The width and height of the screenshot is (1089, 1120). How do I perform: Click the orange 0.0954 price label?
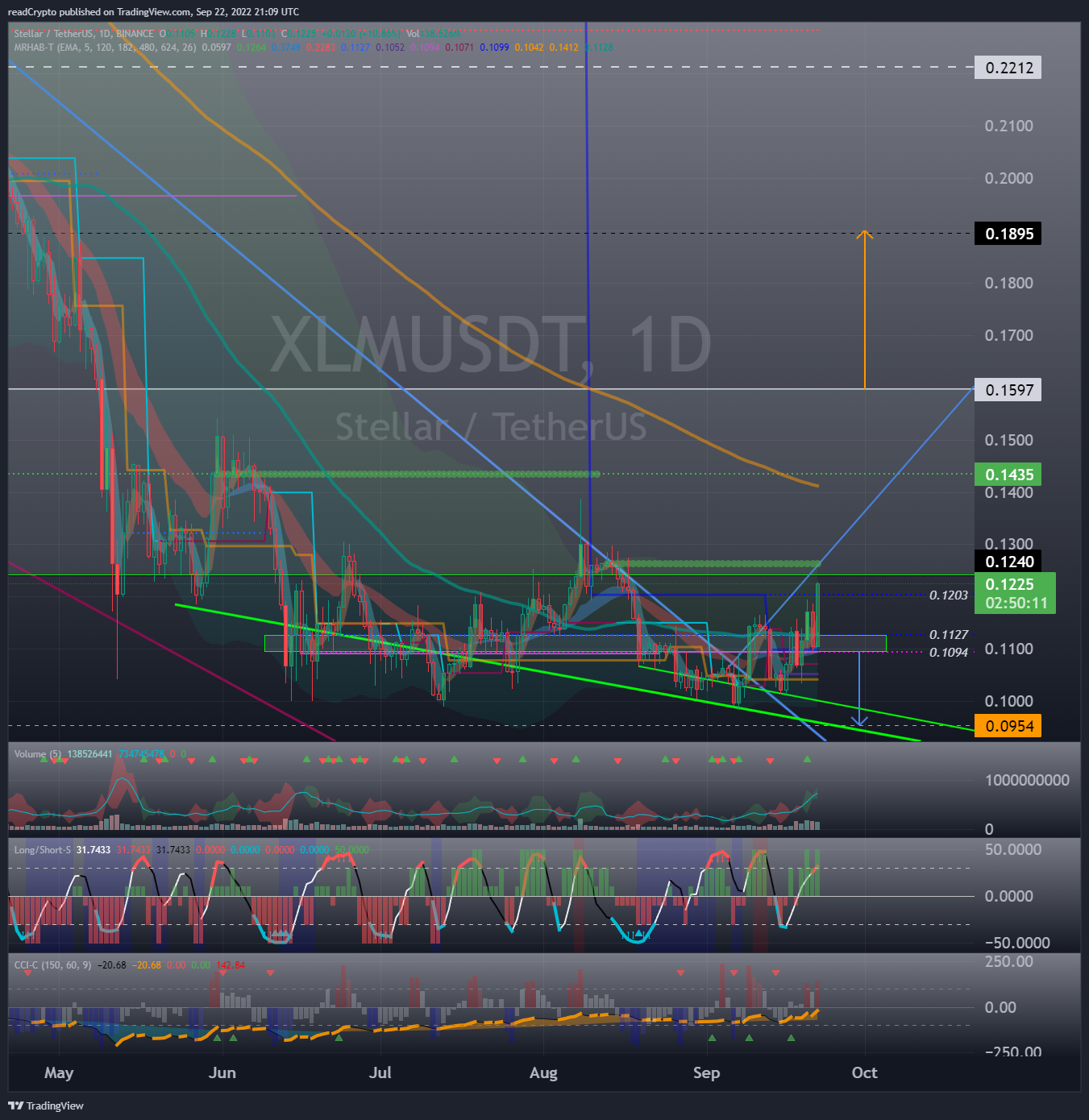tap(1008, 726)
